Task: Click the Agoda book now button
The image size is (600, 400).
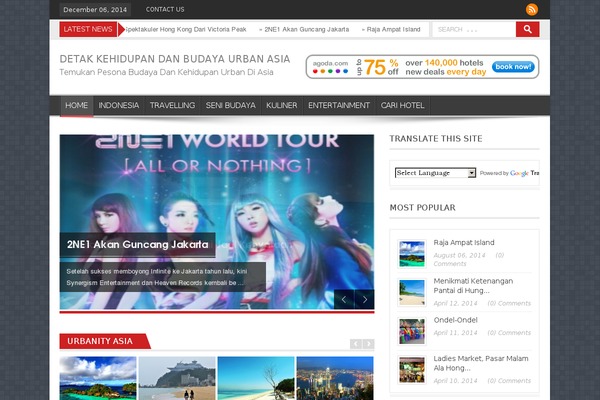Action: pos(513,67)
